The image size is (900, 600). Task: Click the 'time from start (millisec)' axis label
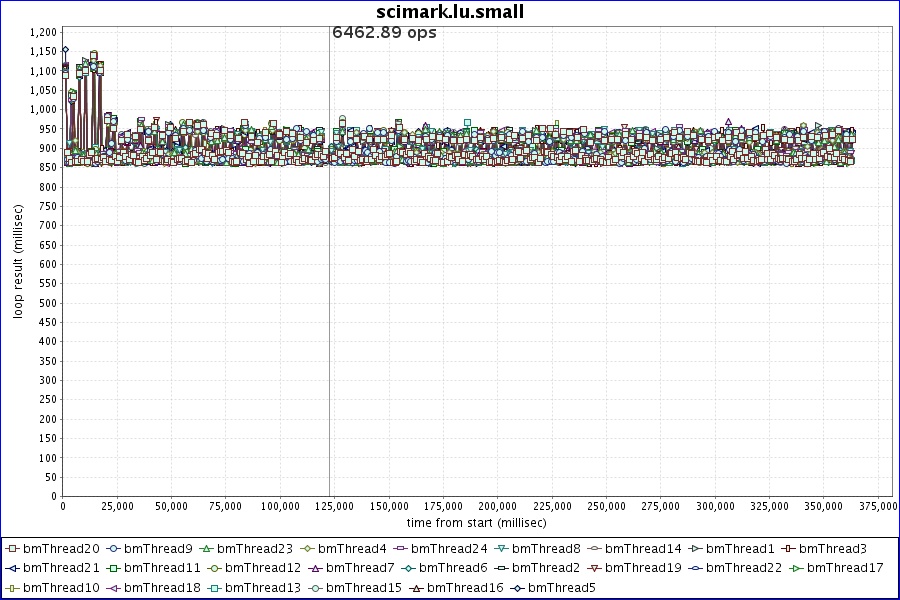click(476, 523)
